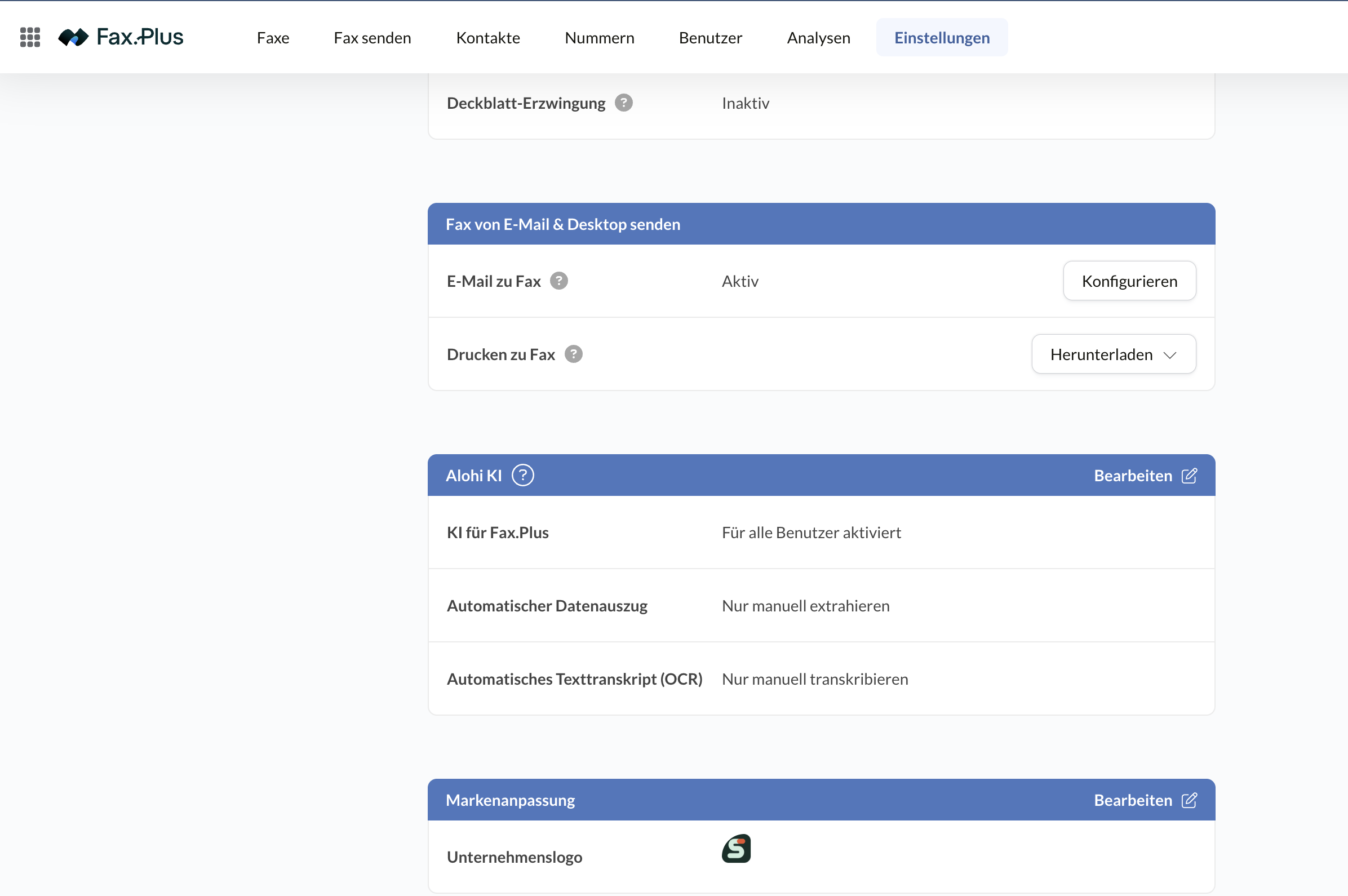
Task: Click 'Für alle Benutzer aktiviert' text
Action: (x=811, y=532)
